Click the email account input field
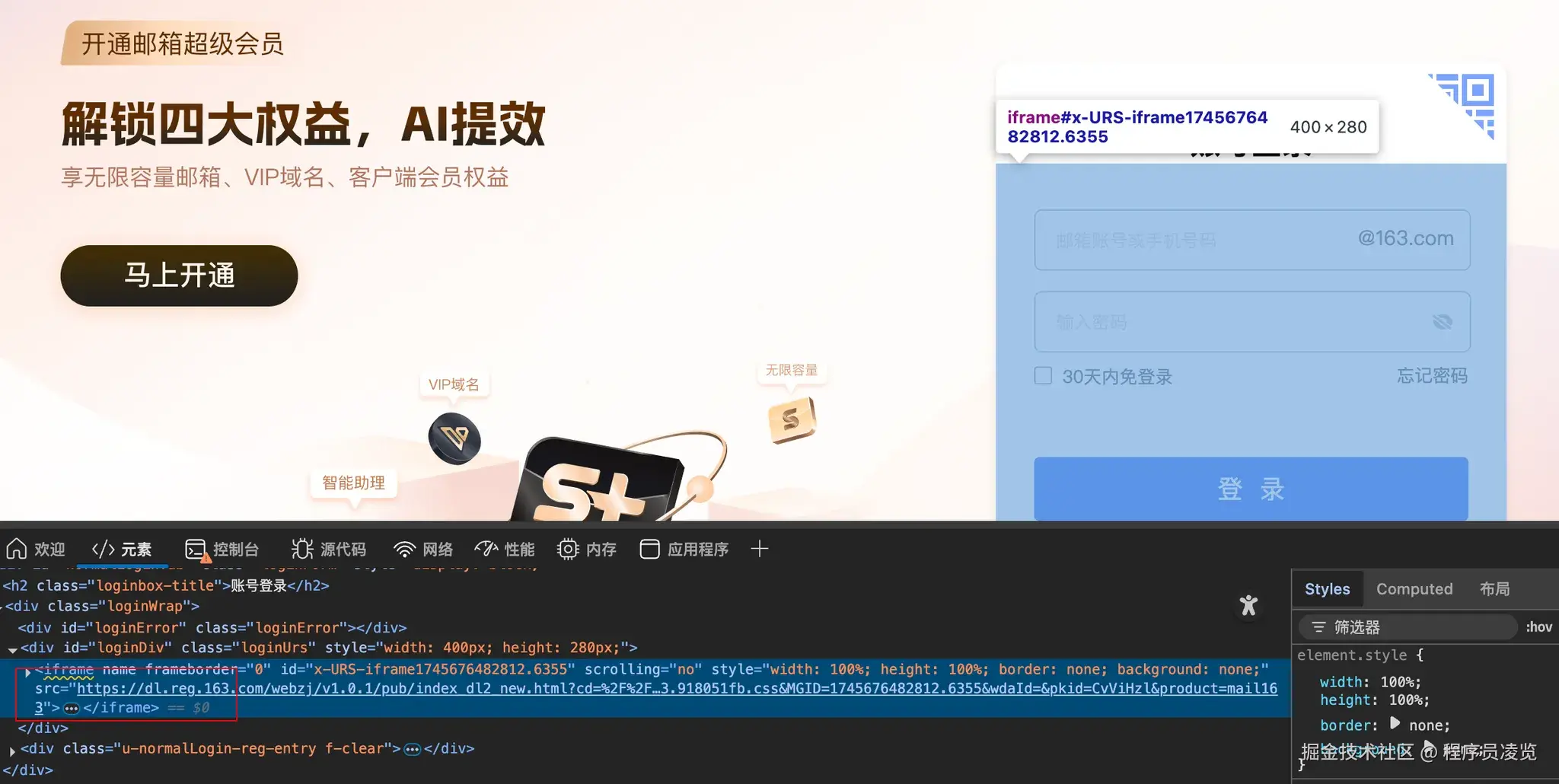 [1252, 240]
